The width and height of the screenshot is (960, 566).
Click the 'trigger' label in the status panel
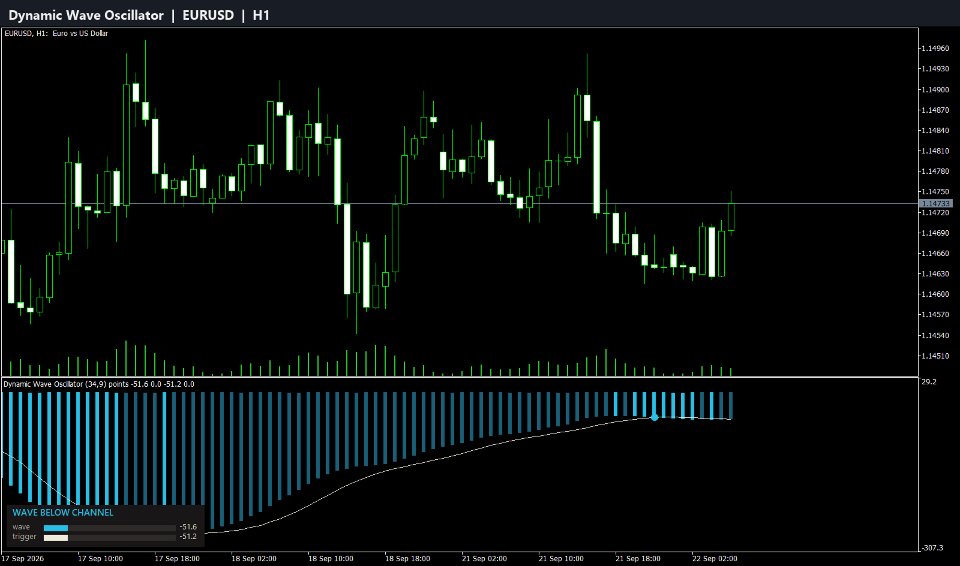pos(24,537)
